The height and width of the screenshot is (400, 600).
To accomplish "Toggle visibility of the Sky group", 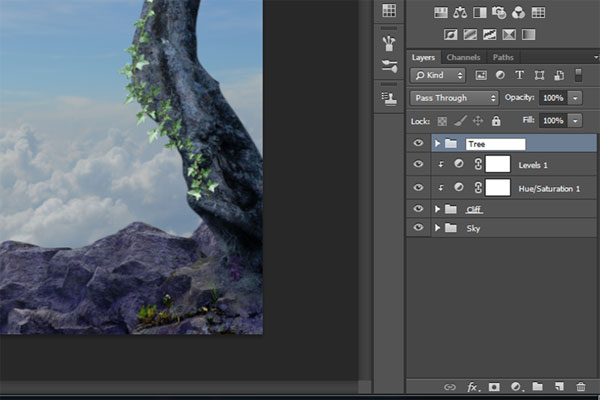I will point(418,228).
